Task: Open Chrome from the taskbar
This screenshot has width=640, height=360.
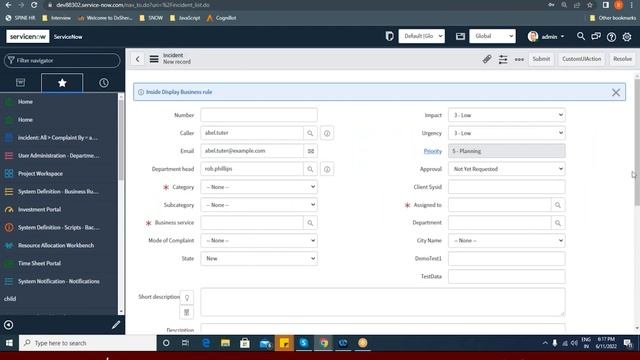Action: coord(324,343)
